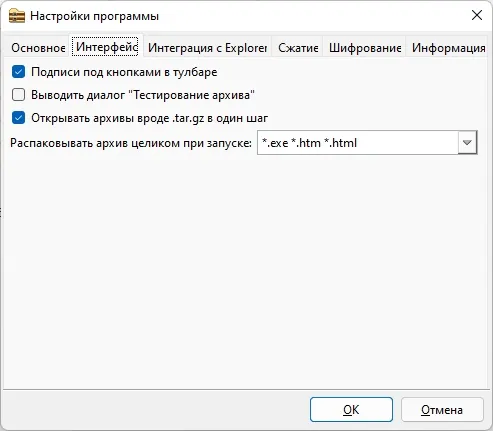Uncheck the Подписи под кнопками в тулбаре checkbox
Viewport: 493px width, 431px height.
pyautogui.click(x=18, y=72)
